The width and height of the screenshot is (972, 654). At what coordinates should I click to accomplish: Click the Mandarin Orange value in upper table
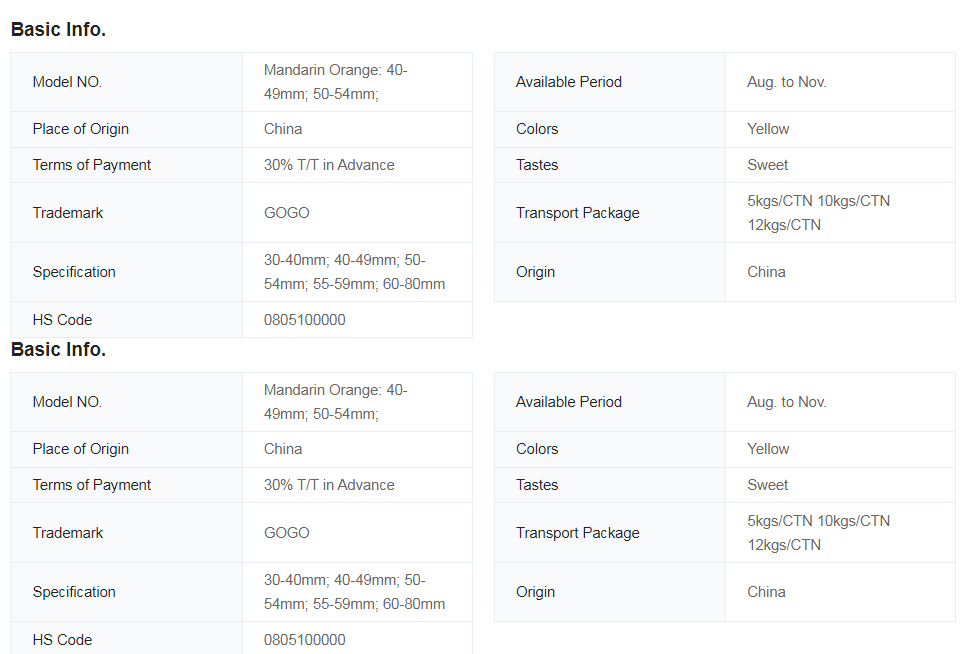coord(335,82)
